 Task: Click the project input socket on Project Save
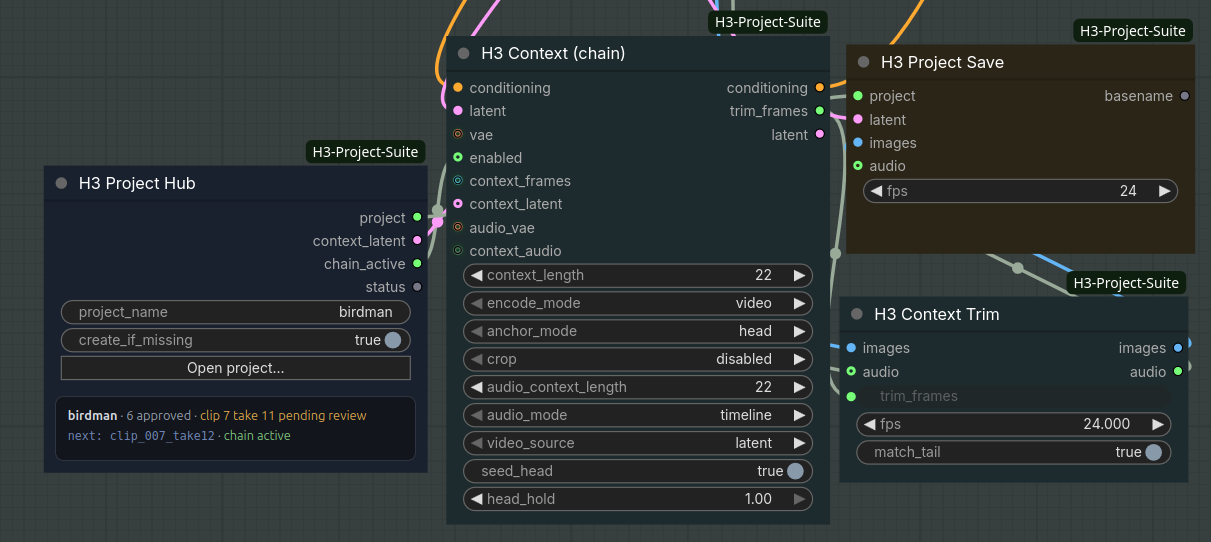pyautogui.click(x=858, y=96)
